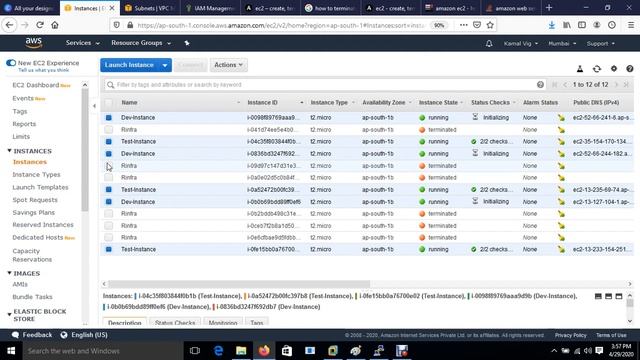
Task: Check the Rinfra i-09d97c147d31e3 checkbox
Action: tap(109, 166)
